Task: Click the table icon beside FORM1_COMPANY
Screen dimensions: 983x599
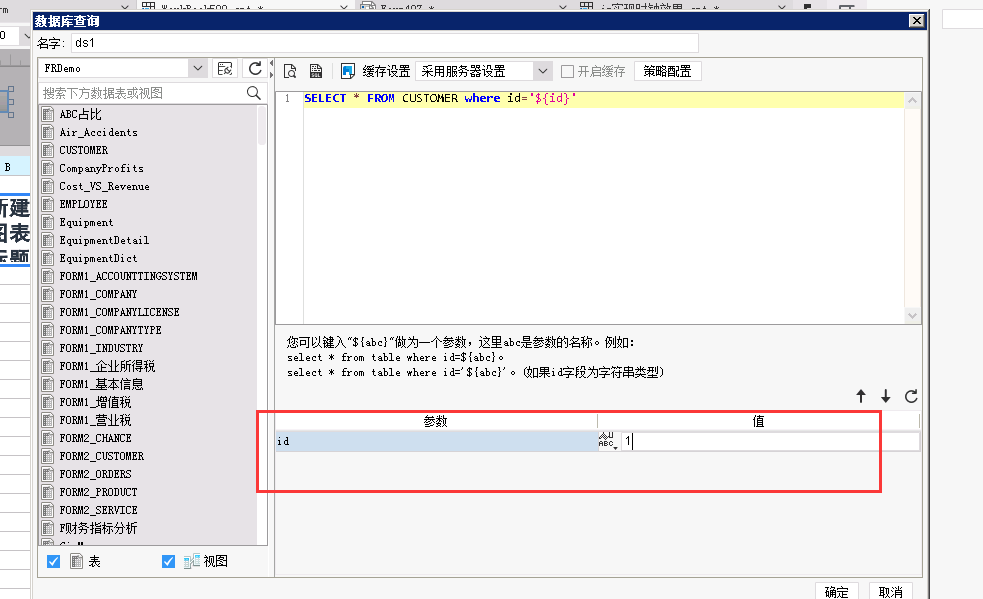Action: pos(48,294)
